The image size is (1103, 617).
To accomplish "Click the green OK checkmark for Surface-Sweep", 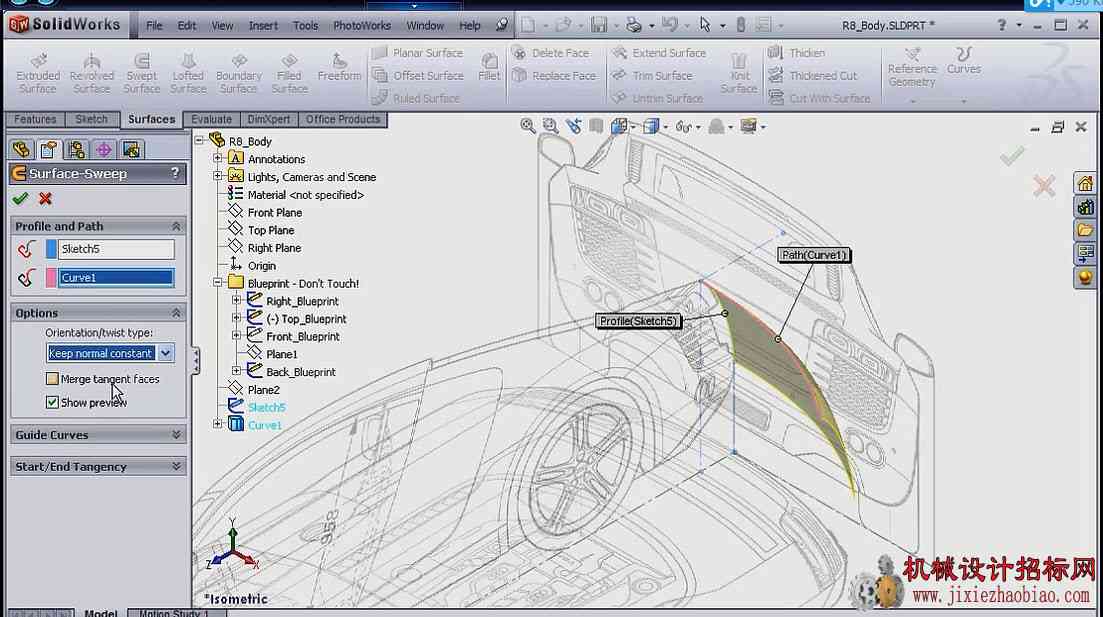I will (x=20, y=199).
